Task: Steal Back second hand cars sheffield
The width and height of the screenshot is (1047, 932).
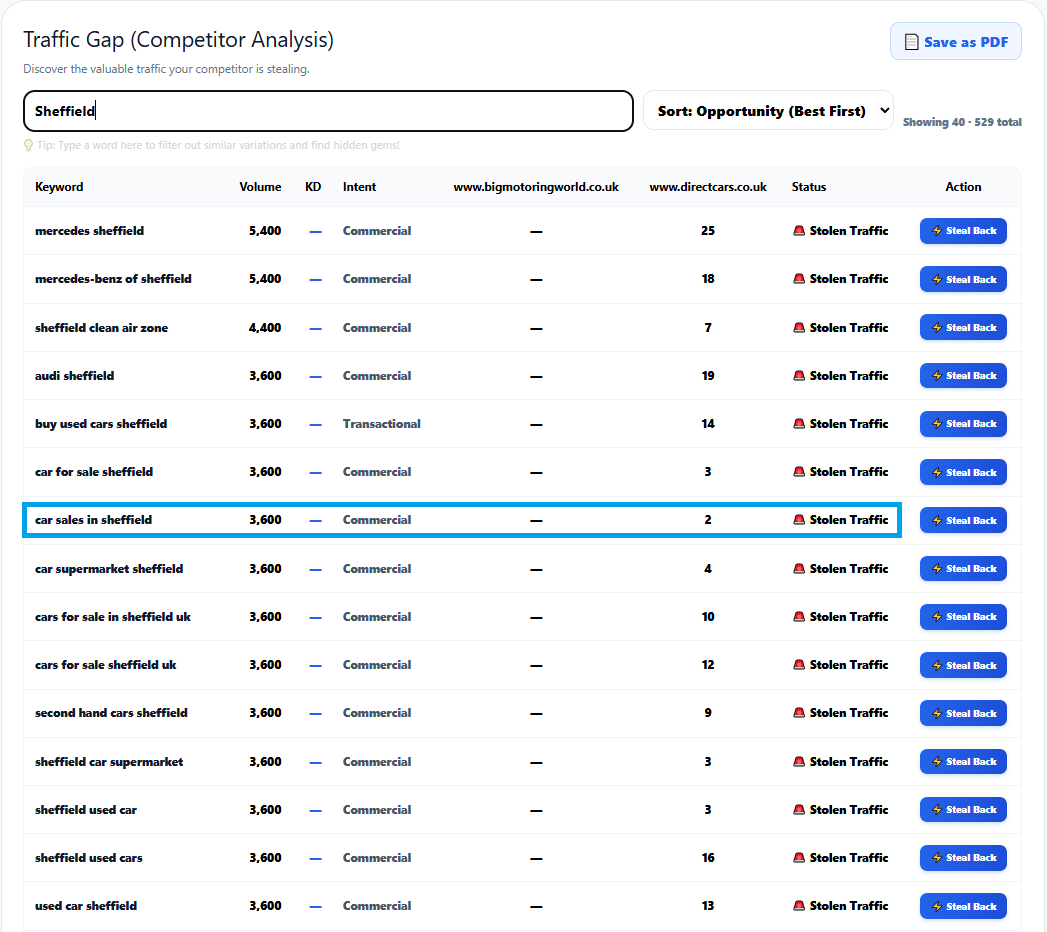Action: 964,713
